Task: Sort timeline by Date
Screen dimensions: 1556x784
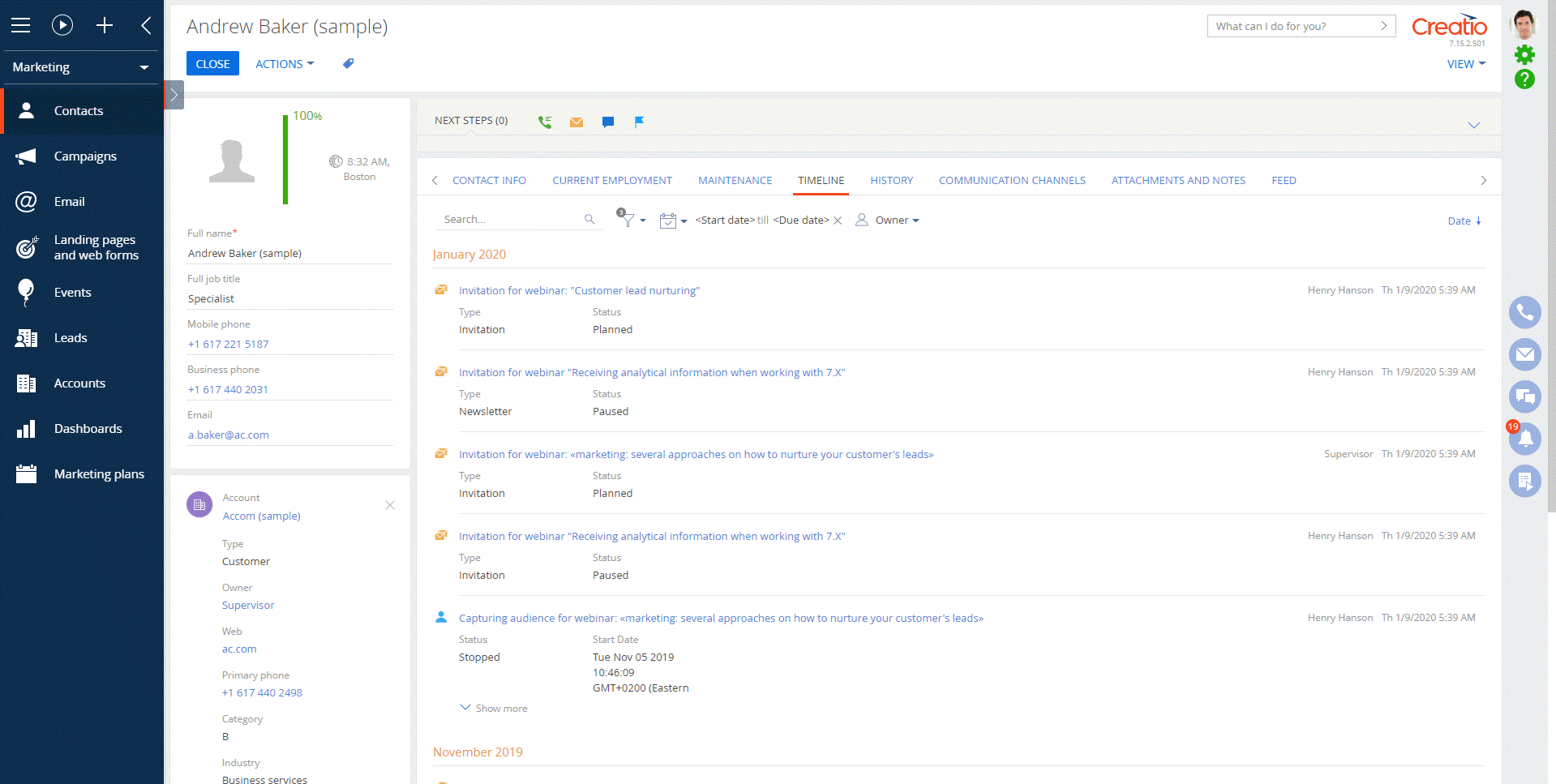Action: (1464, 221)
